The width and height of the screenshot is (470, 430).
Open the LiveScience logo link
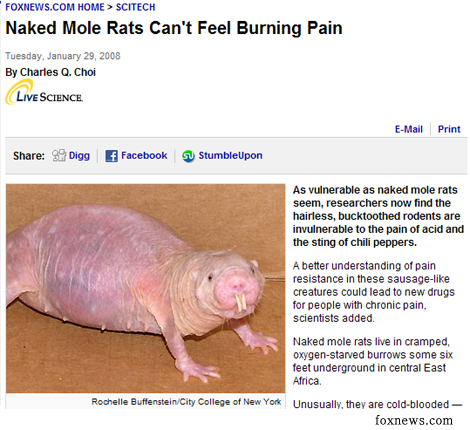[44, 93]
